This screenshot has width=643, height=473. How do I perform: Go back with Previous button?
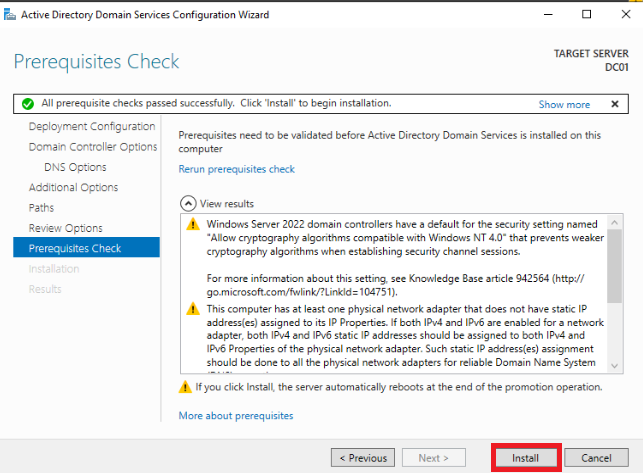coord(363,457)
